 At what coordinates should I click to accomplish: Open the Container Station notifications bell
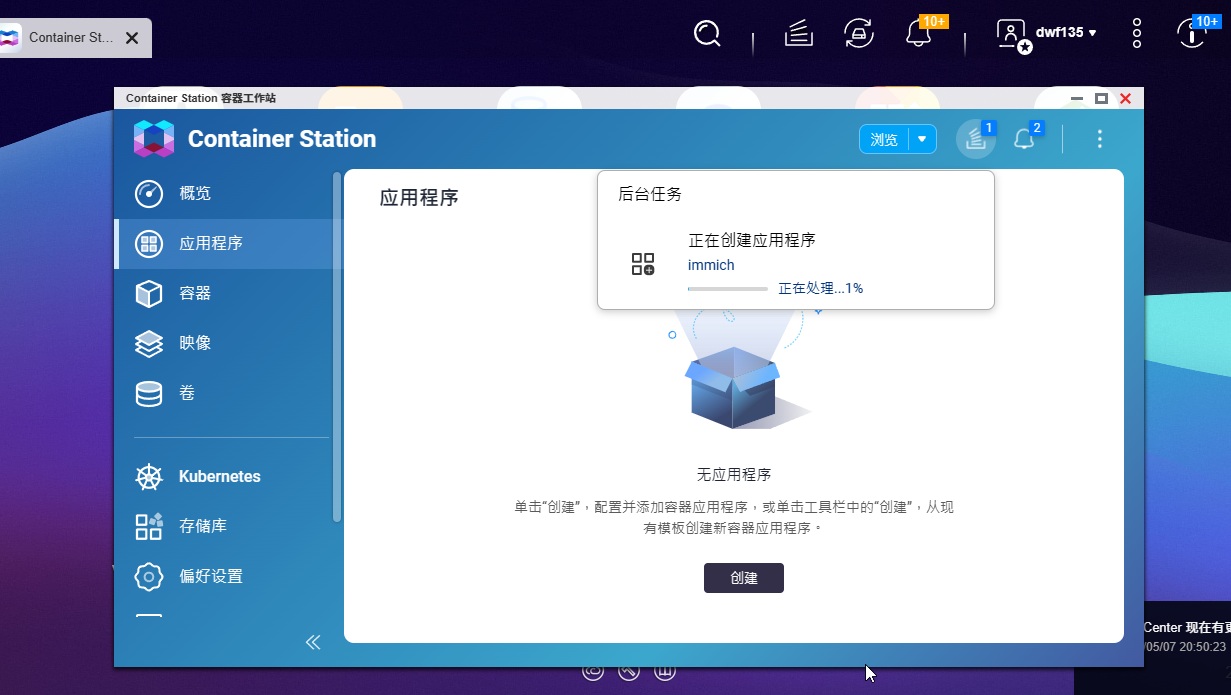[1024, 139]
